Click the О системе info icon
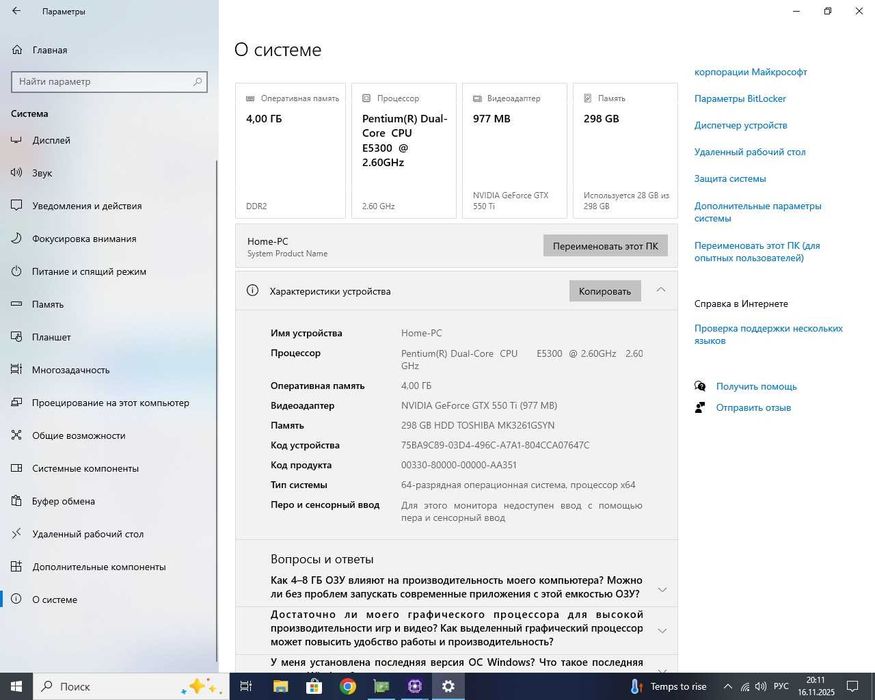Viewport: 875px width, 700px height. pyautogui.click(x=16, y=599)
